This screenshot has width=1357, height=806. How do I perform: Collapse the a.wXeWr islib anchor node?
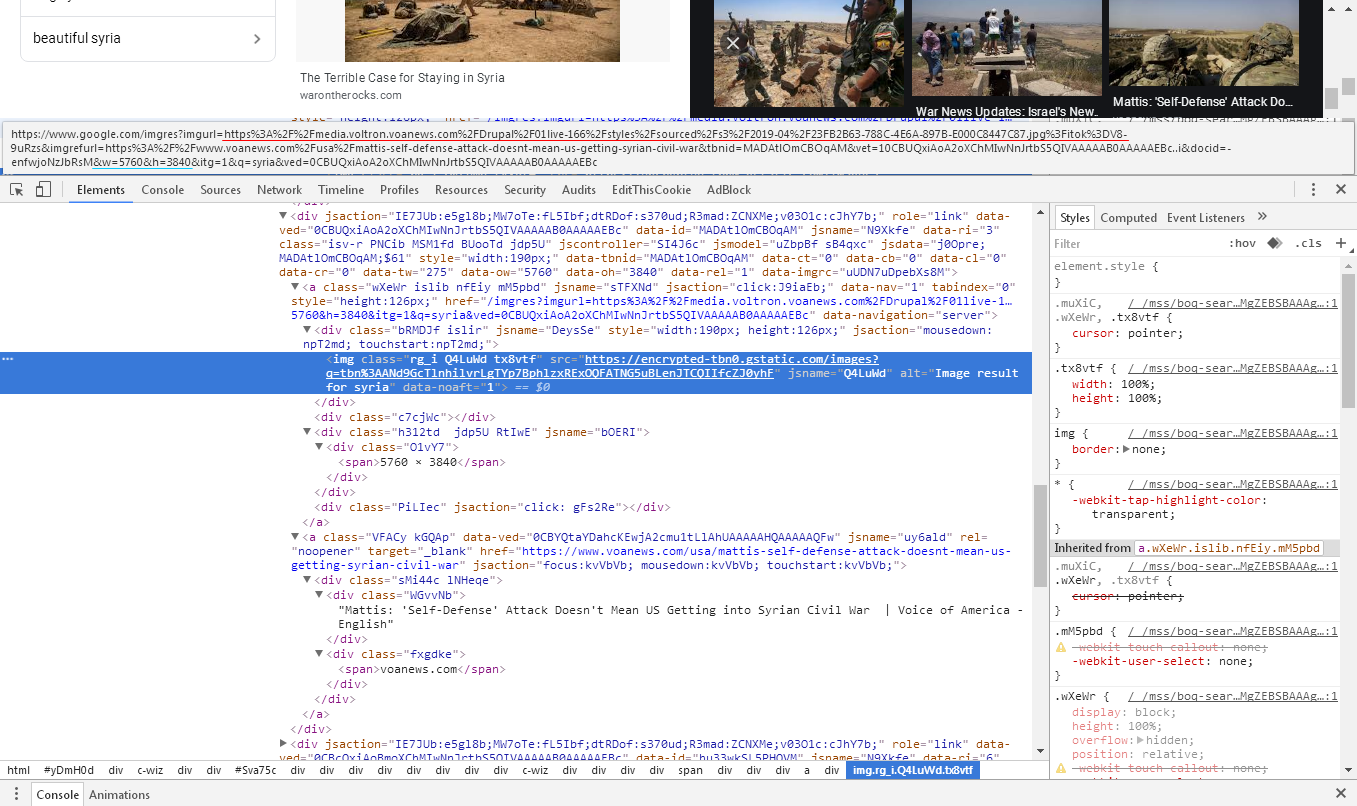click(296, 286)
